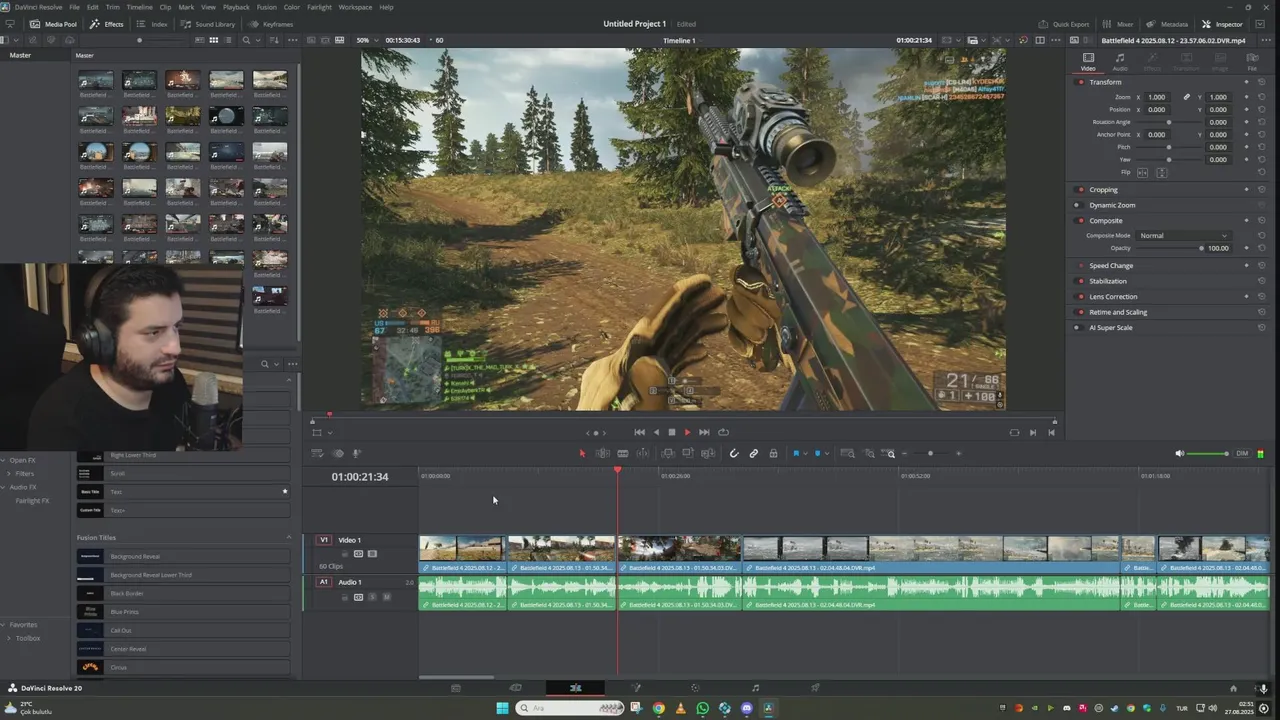The height and width of the screenshot is (720, 1280).
Task: Play the timeline in reverse
Action: (656, 432)
